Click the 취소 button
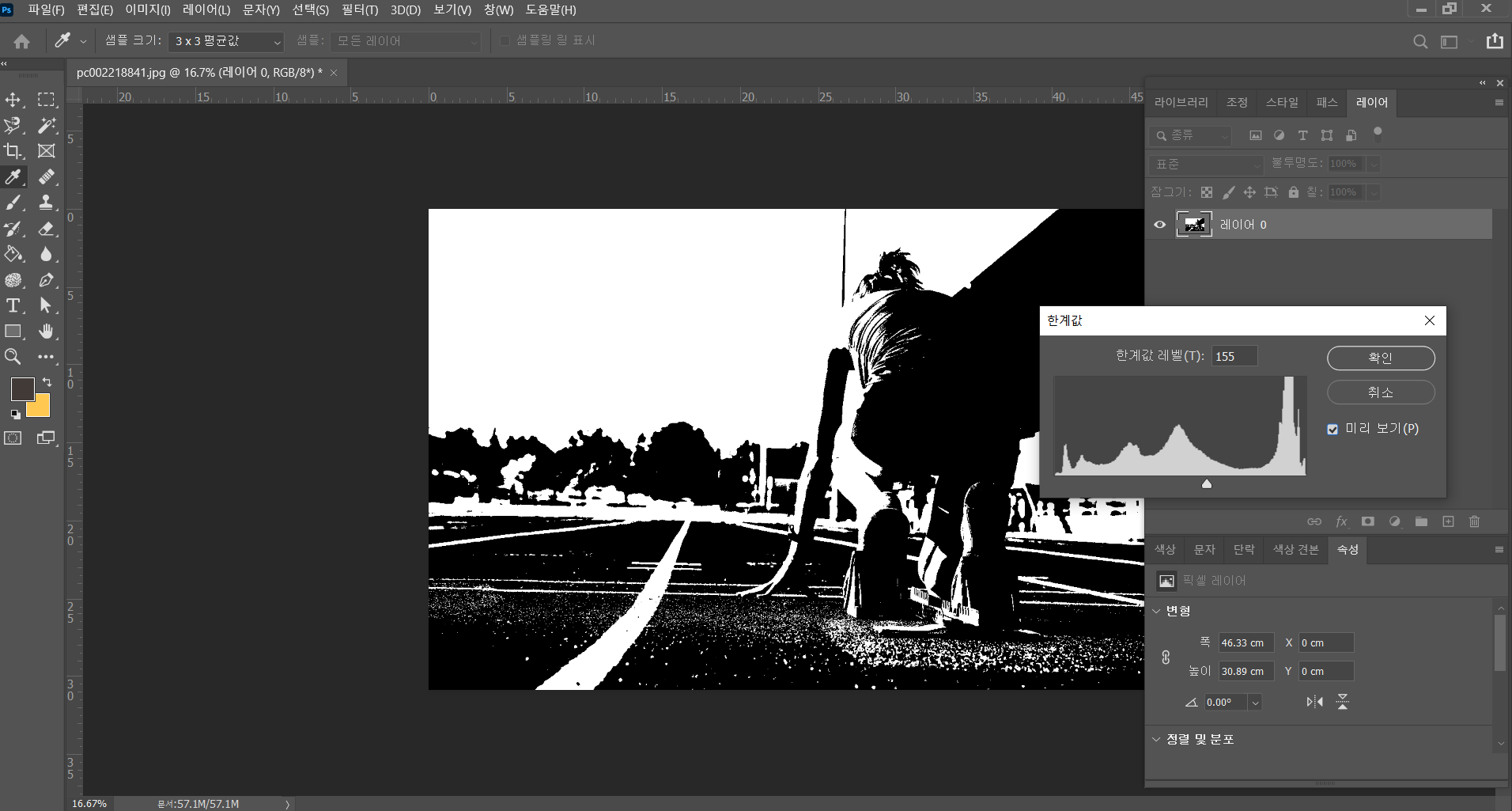Viewport: 1512px width, 811px height. 1380,392
